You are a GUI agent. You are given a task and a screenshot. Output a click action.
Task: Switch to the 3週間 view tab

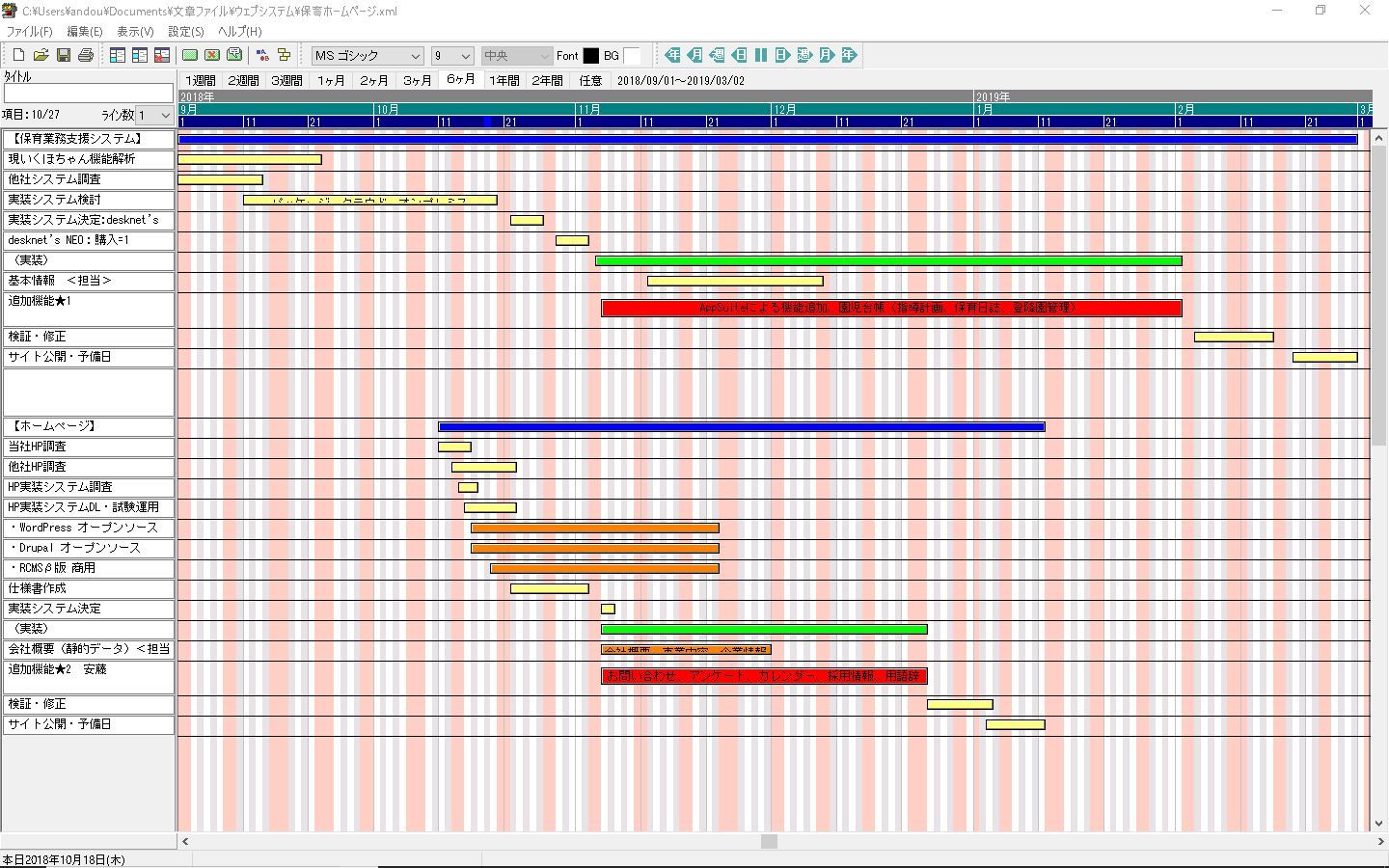286,81
